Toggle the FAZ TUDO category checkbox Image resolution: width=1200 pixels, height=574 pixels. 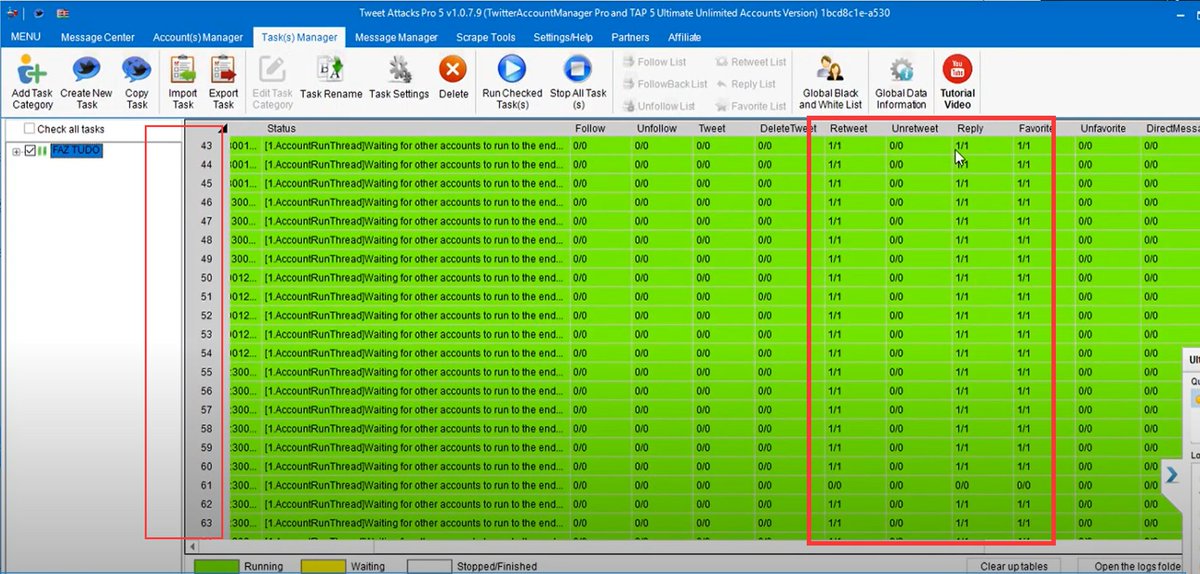[30, 151]
